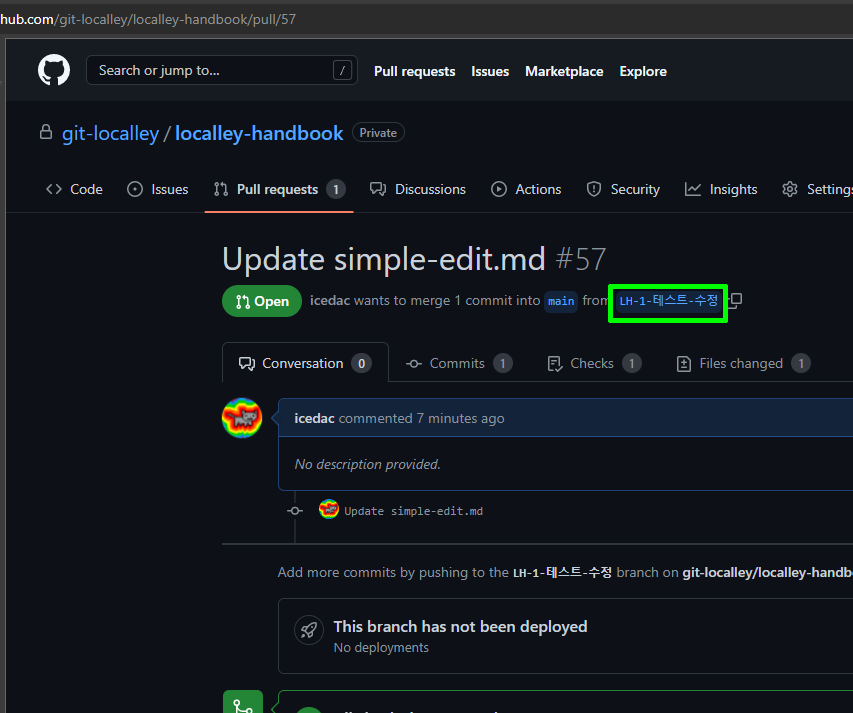The width and height of the screenshot is (853, 713).
Task: Focus the Search or jump to field
Action: [210, 70]
